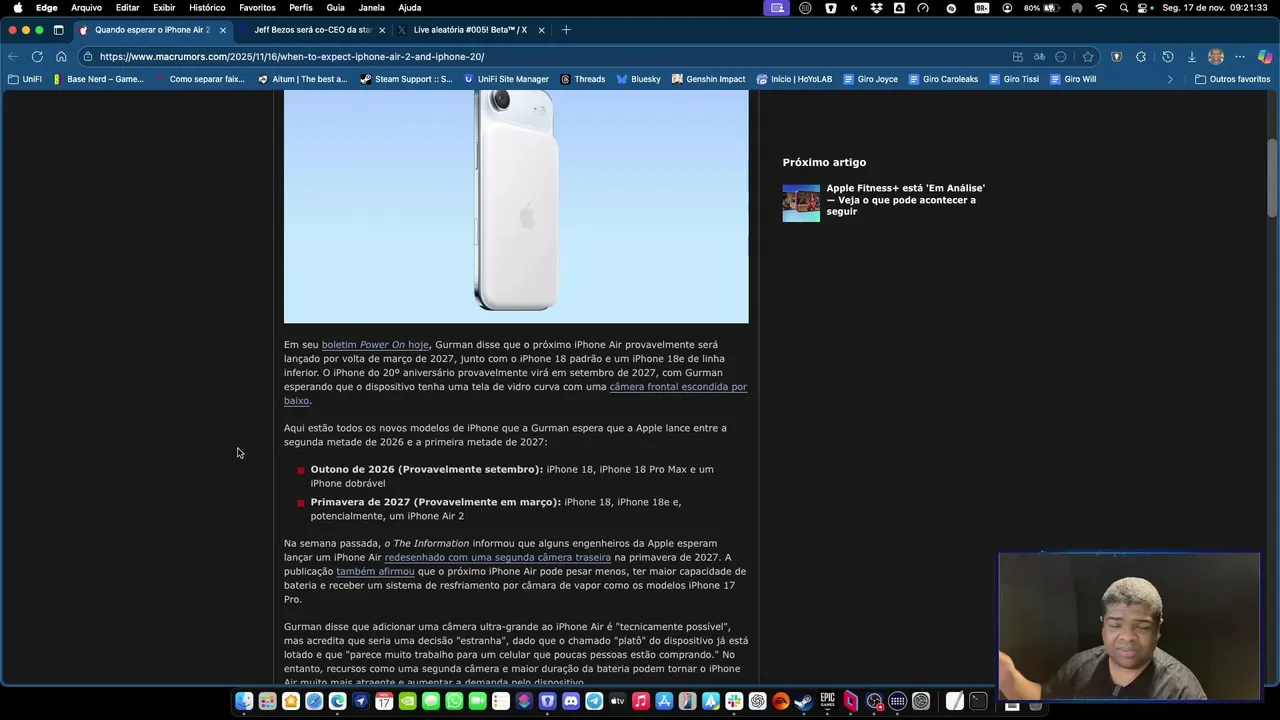Open the Downloads arrow icon

[1191, 57]
